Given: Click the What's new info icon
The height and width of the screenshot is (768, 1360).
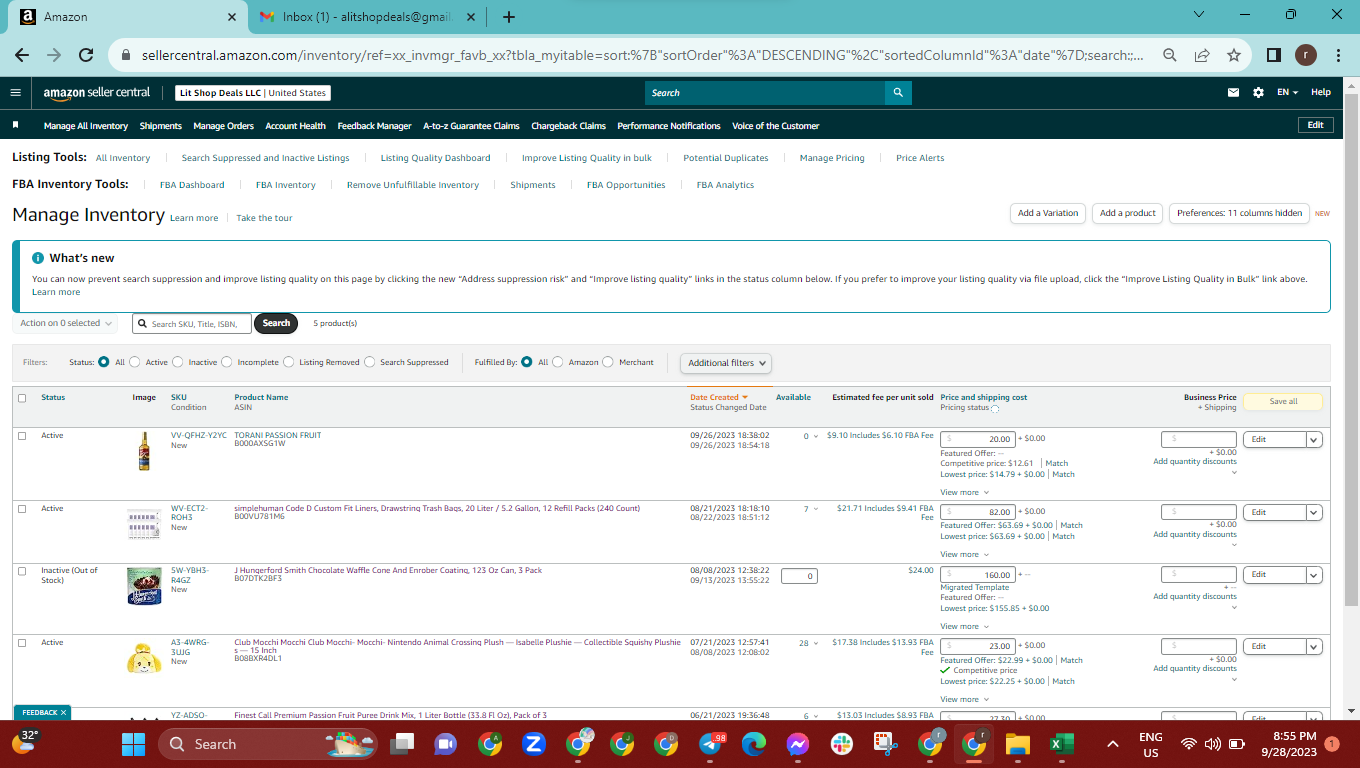Looking at the screenshot, I should (x=38, y=258).
